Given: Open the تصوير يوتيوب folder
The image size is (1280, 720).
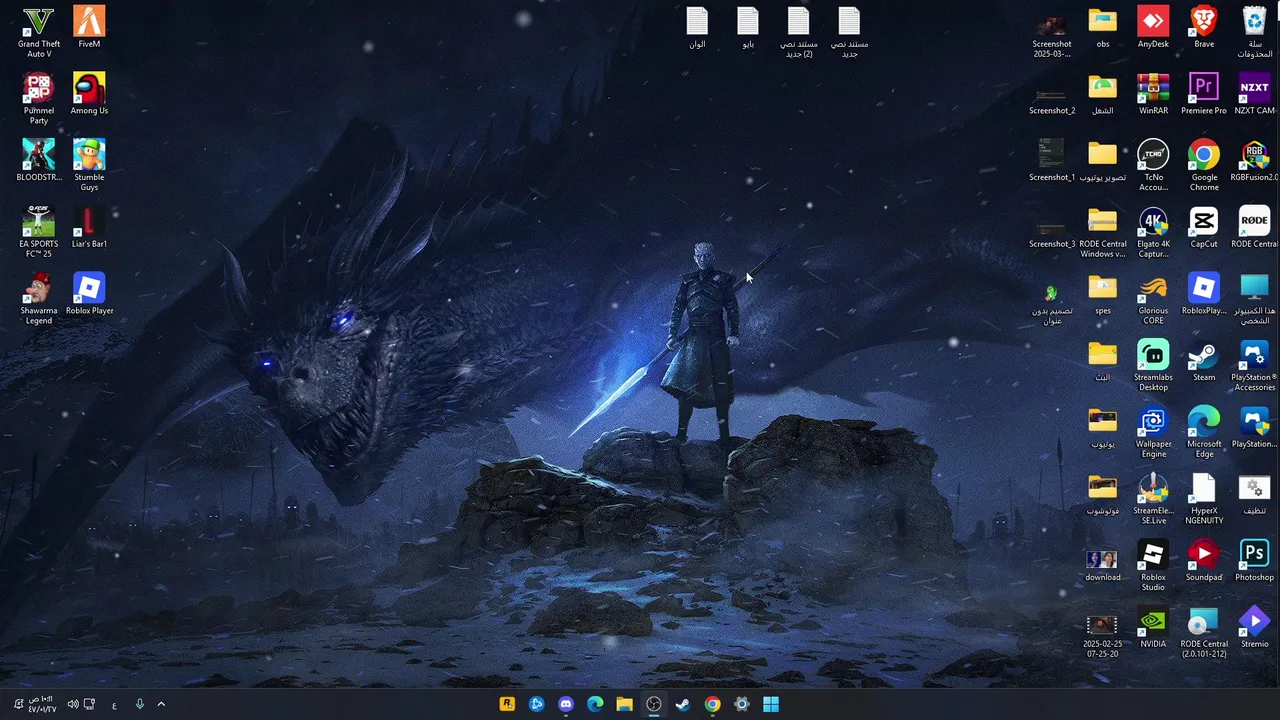Looking at the screenshot, I should (1102, 160).
